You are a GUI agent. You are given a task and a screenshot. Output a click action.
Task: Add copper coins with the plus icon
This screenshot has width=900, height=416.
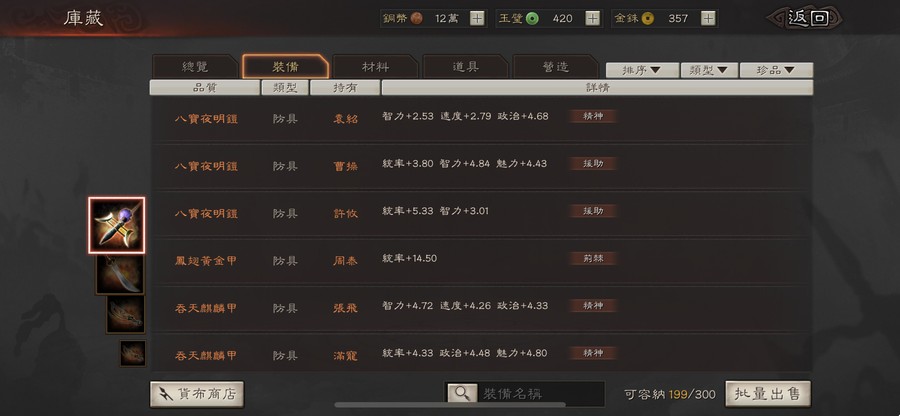click(477, 18)
